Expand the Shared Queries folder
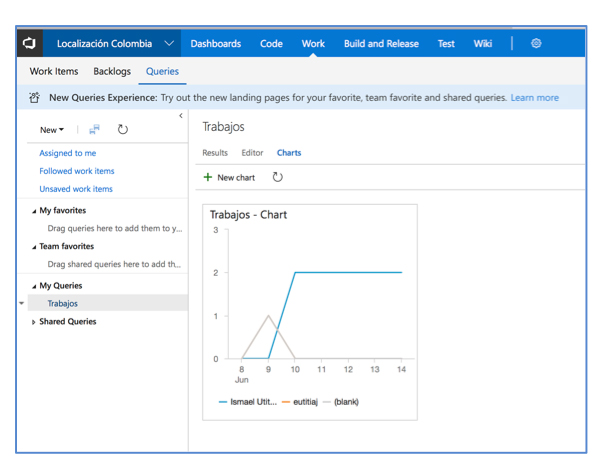This screenshot has width=602, height=474. click(33, 322)
